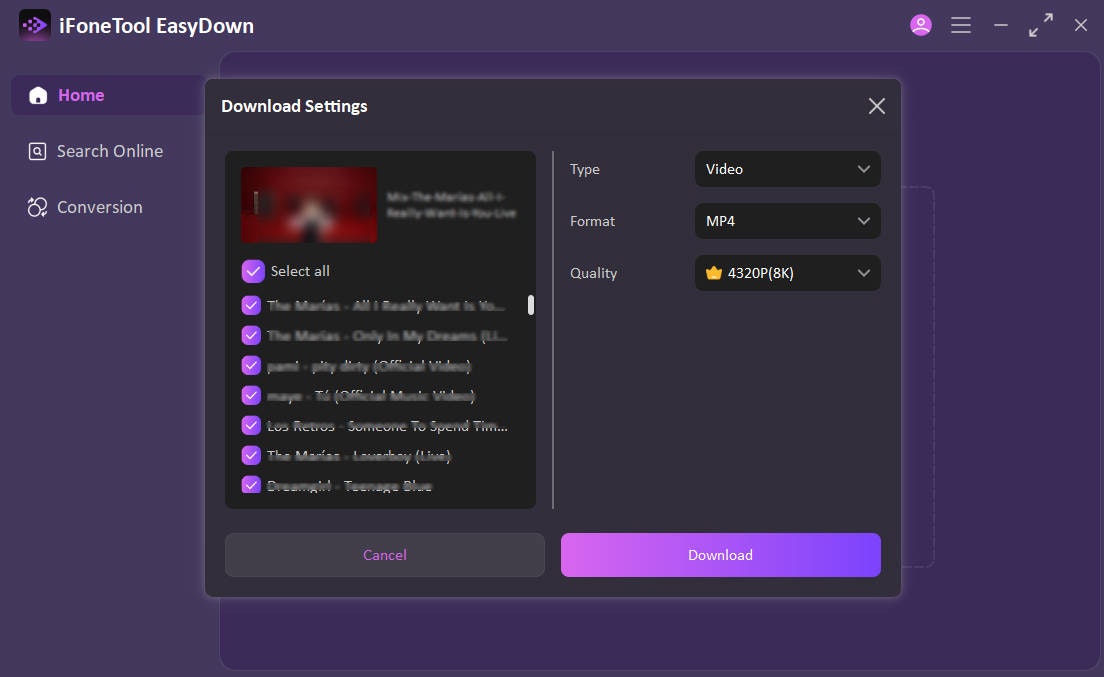
Task: Click the Format label
Action: [592, 221]
